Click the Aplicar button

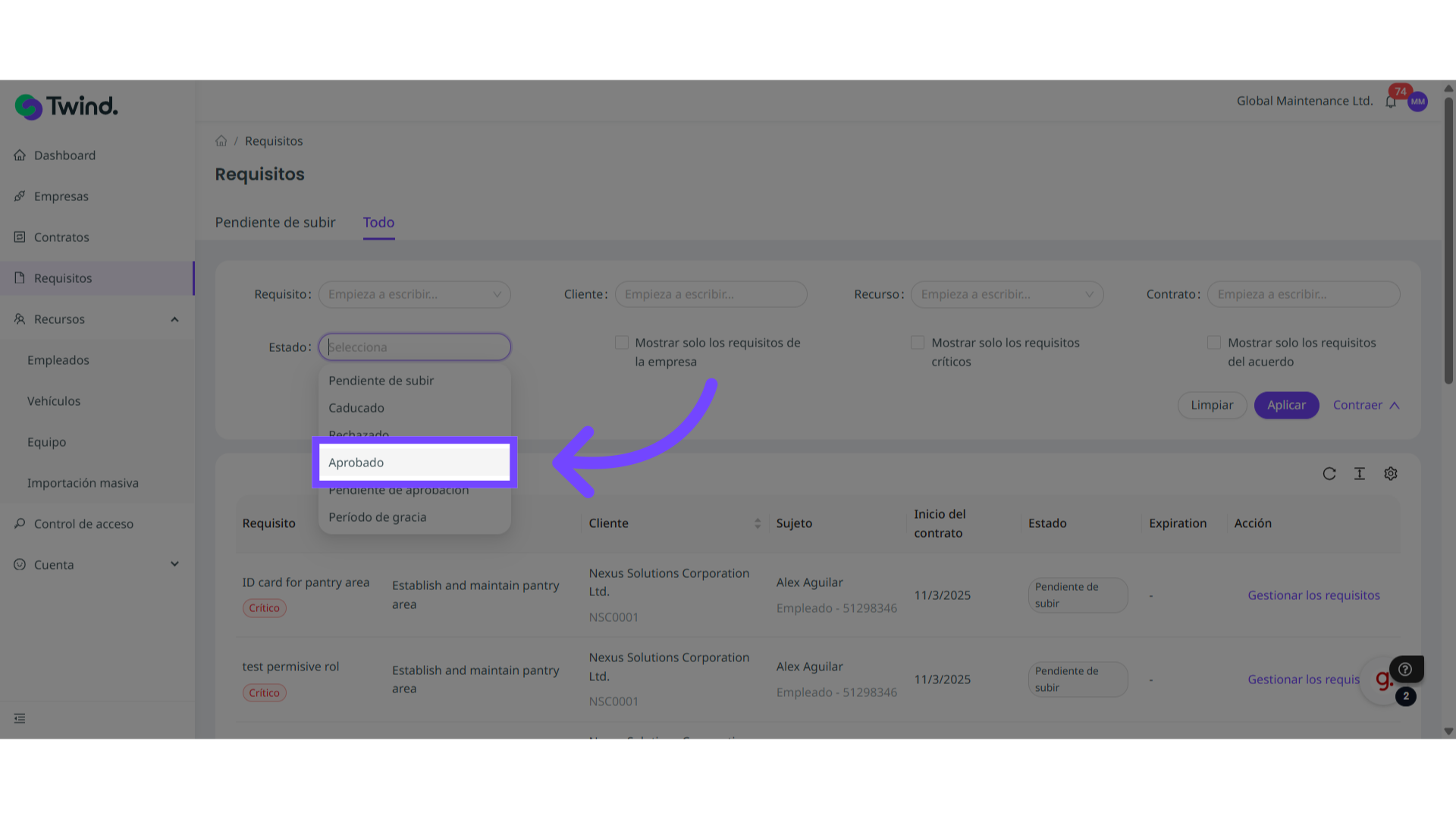click(1286, 405)
